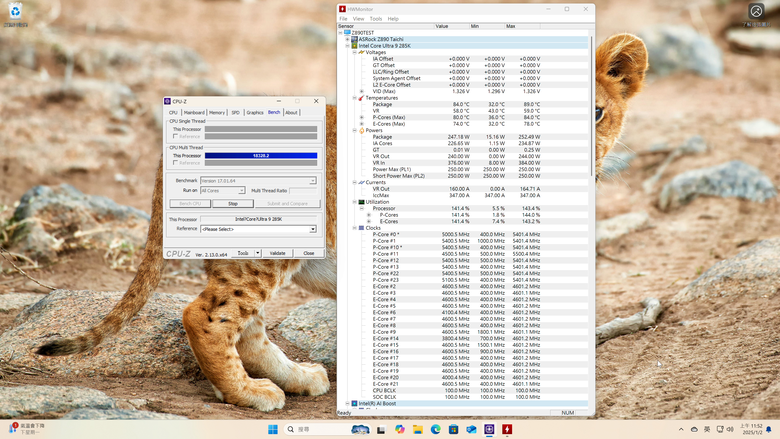This screenshot has height=439, width=780.
Task: Open Microsoft Store from the taskbar
Action: [453, 429]
